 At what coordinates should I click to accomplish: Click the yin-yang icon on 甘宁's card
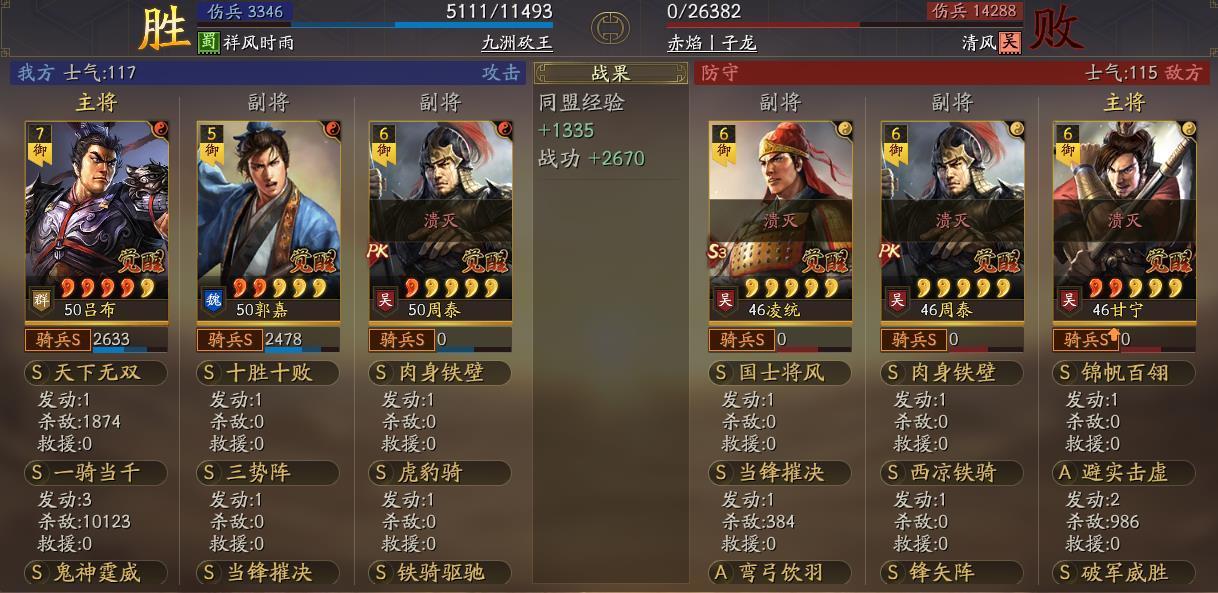1186,129
